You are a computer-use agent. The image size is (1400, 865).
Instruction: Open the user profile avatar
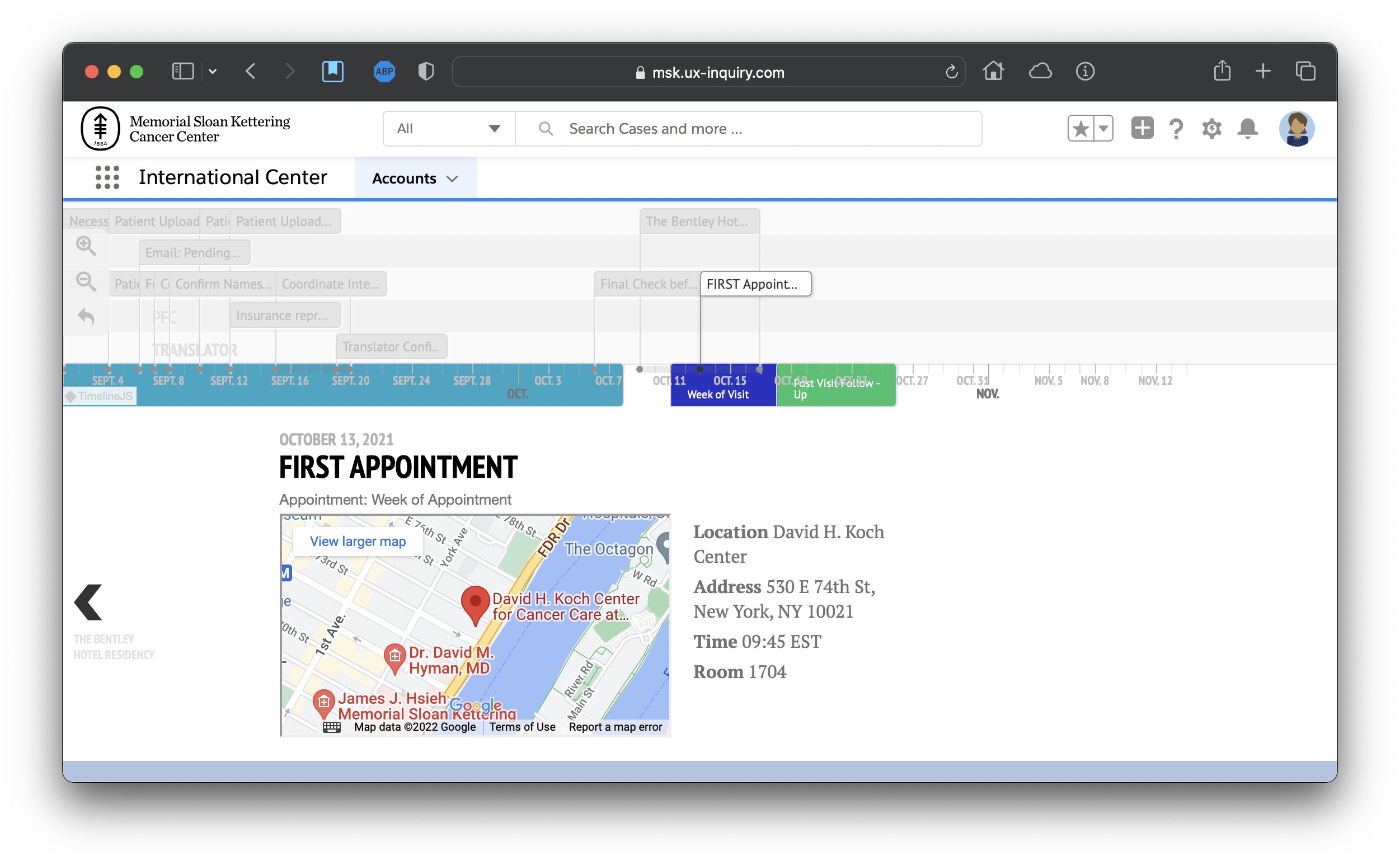coord(1296,129)
